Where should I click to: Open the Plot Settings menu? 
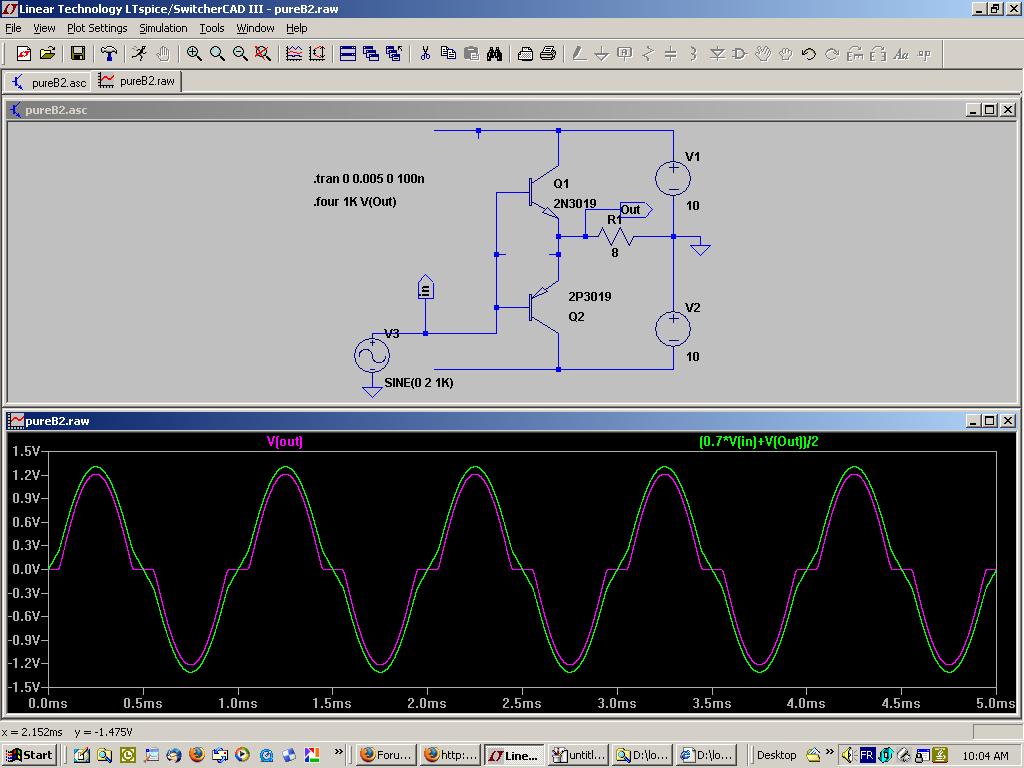click(97, 28)
